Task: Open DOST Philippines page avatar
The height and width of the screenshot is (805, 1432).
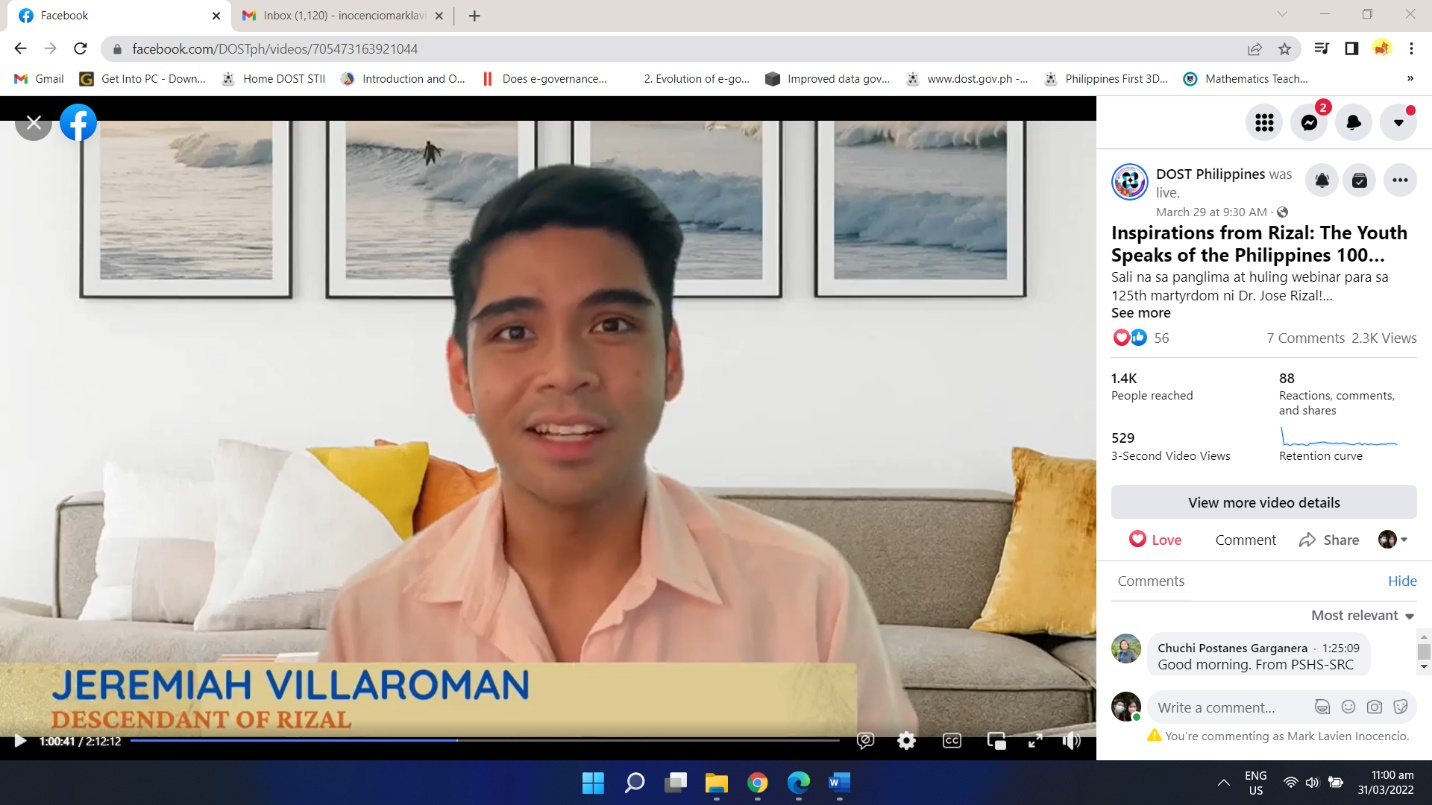Action: [x=1130, y=182]
